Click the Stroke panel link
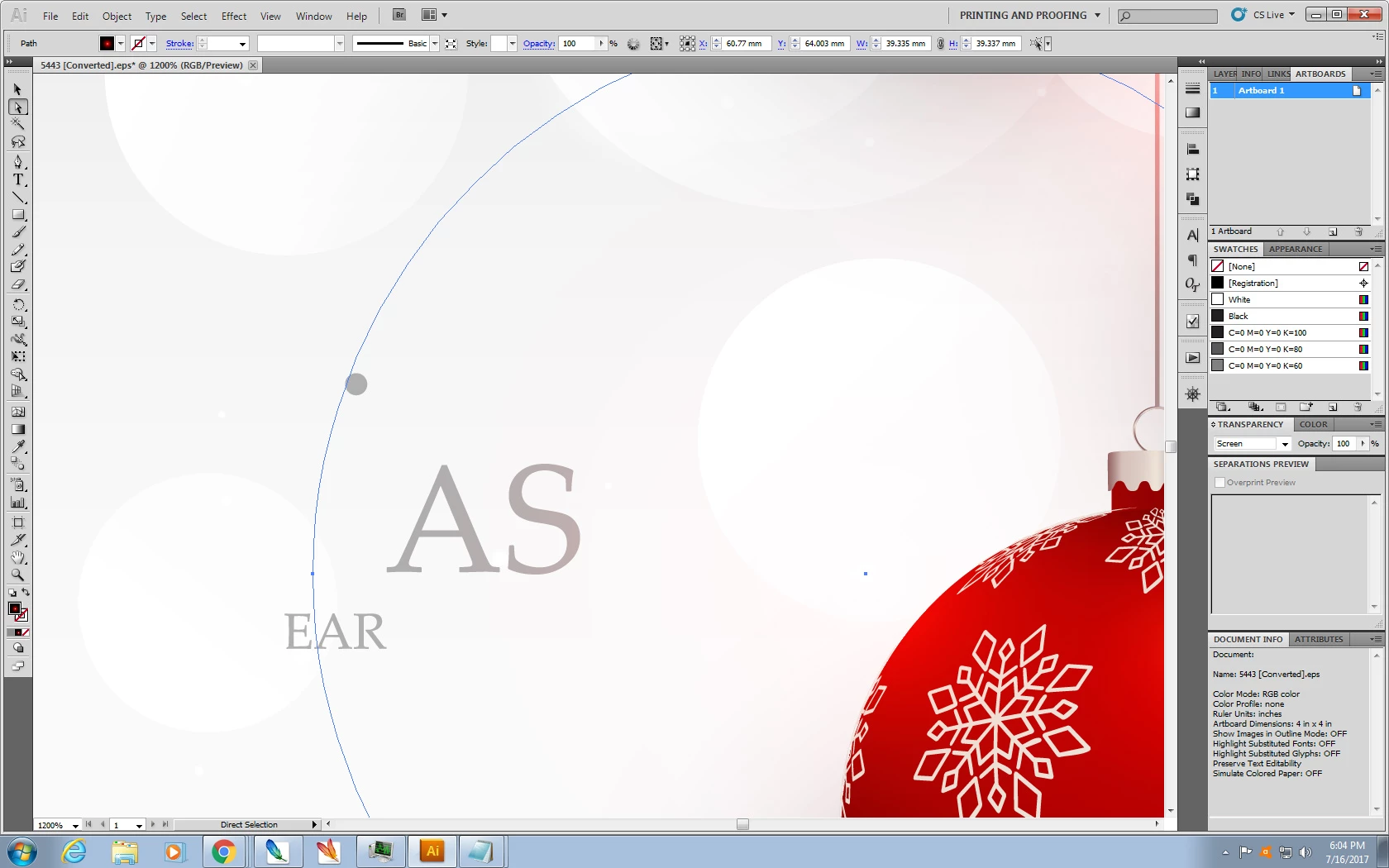This screenshot has height=868, width=1389. 179,44
